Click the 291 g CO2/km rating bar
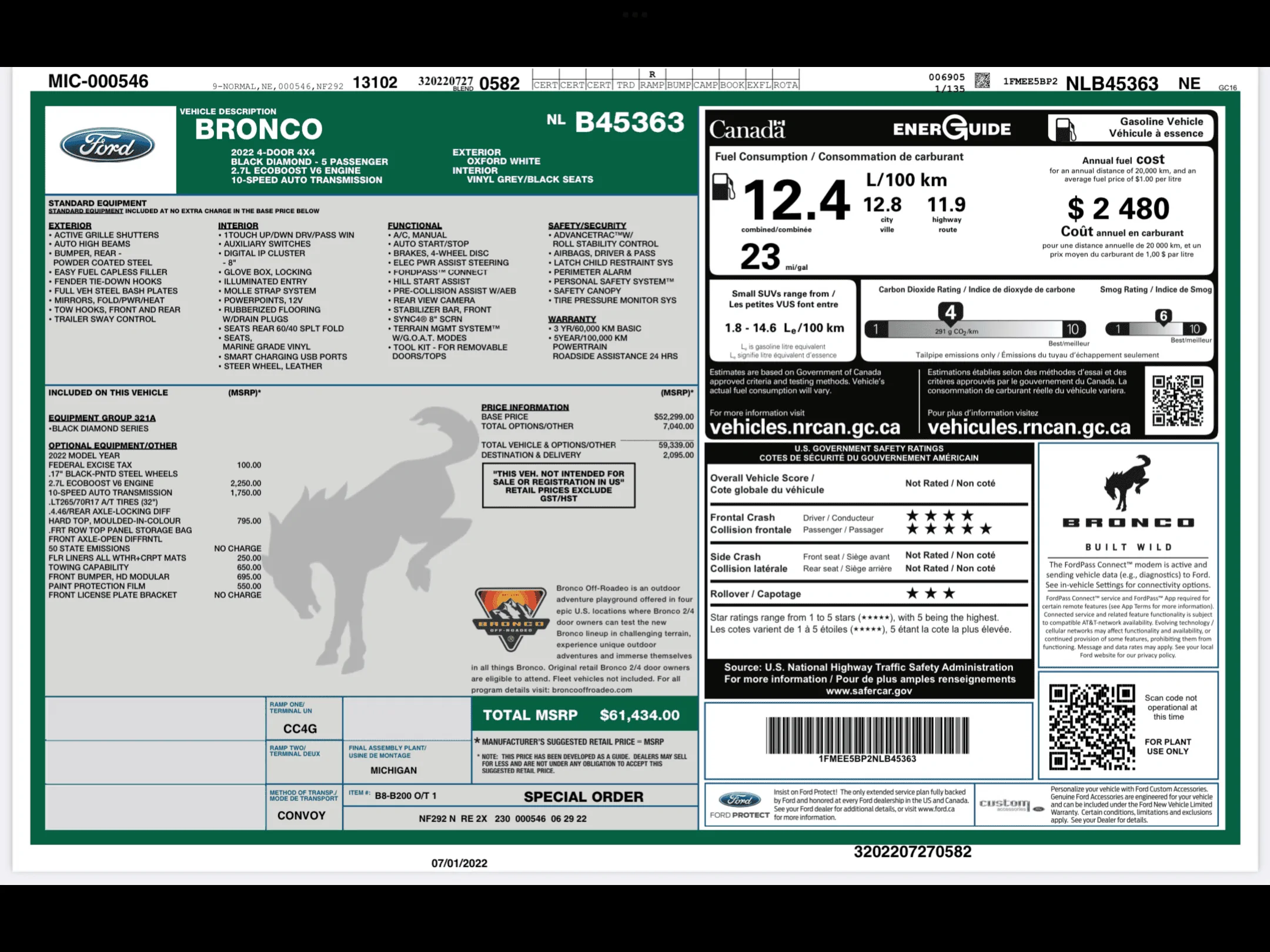This screenshot has height=952, width=1270. (x=975, y=330)
